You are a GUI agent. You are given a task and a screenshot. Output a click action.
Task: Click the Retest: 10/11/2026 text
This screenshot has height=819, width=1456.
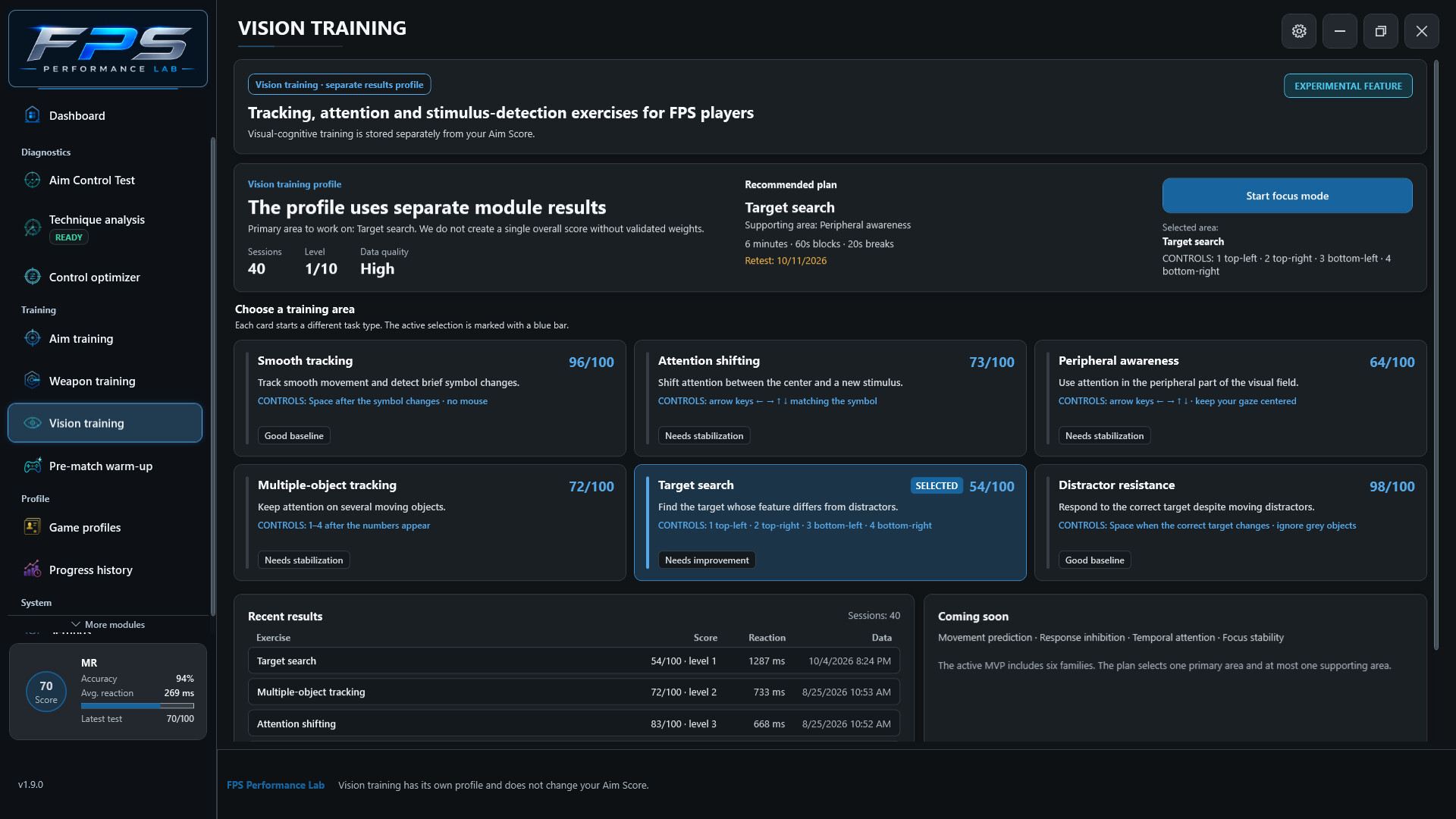click(x=786, y=260)
